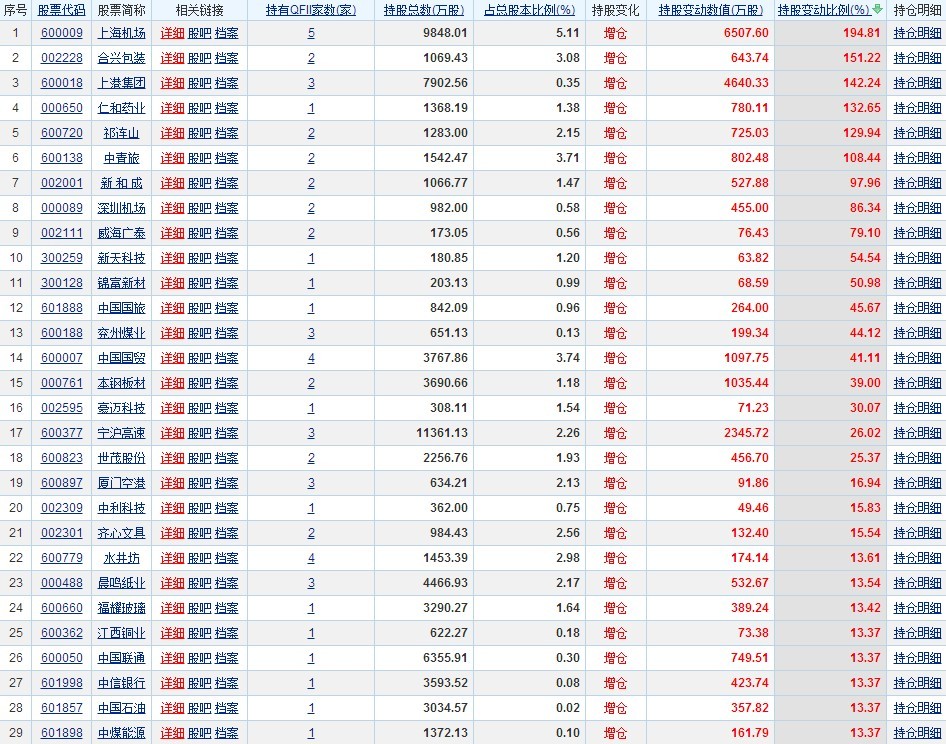Sort the table by 股票代码 header
Image resolution: width=946 pixels, height=744 pixels.
coord(62,10)
